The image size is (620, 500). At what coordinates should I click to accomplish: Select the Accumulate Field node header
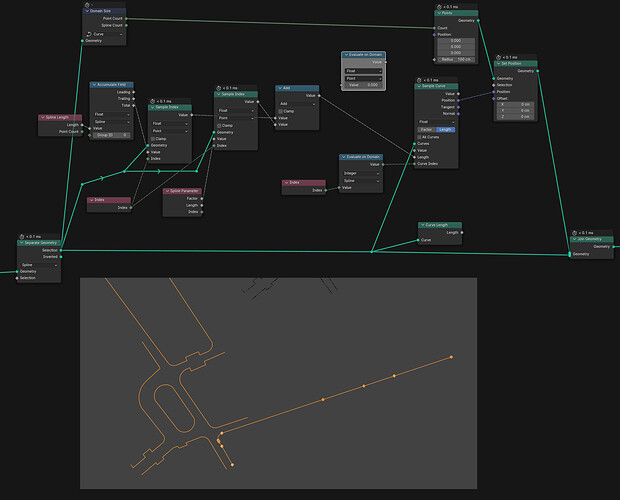click(112, 85)
